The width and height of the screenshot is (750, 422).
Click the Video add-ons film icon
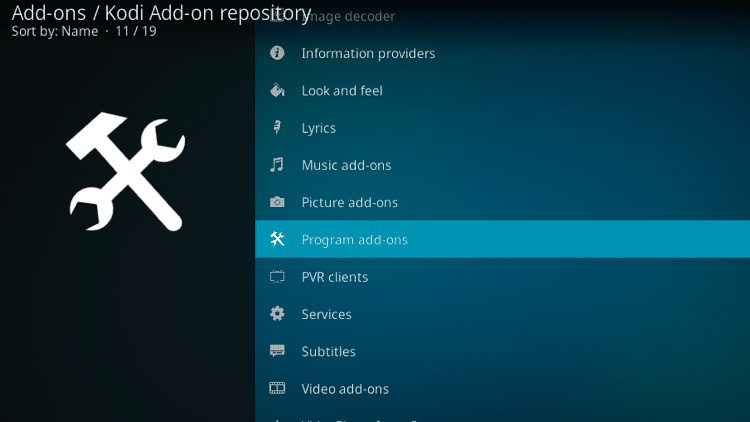[278, 389]
